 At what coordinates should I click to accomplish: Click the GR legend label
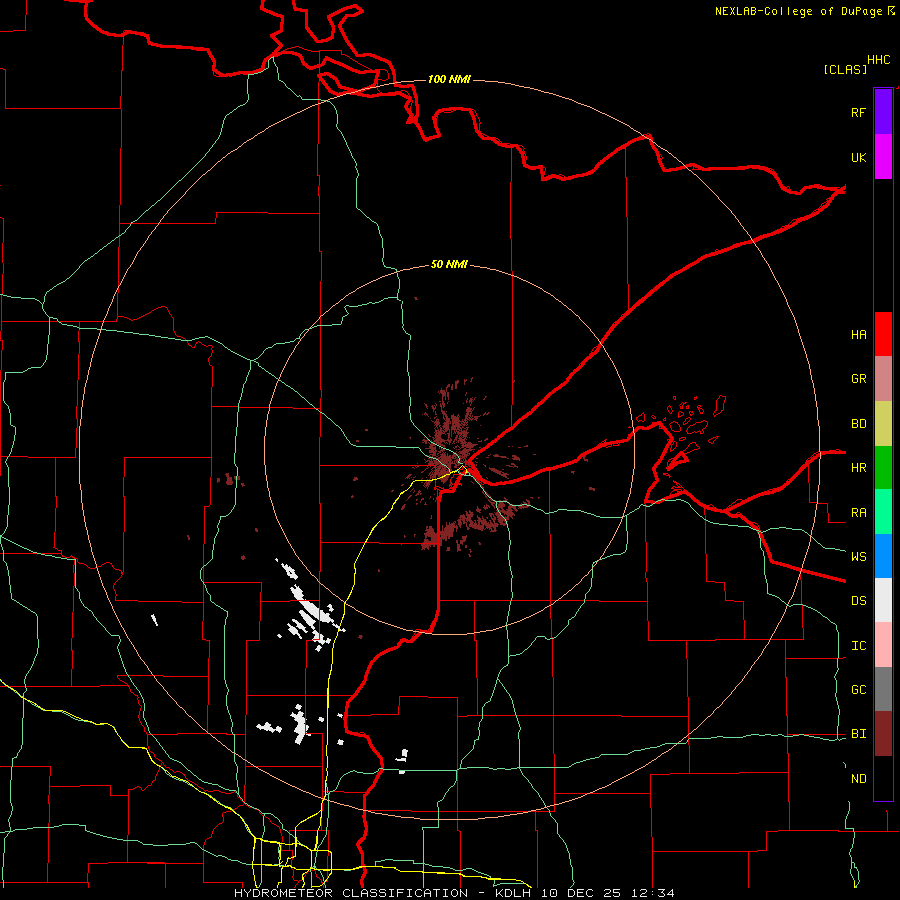[858, 379]
